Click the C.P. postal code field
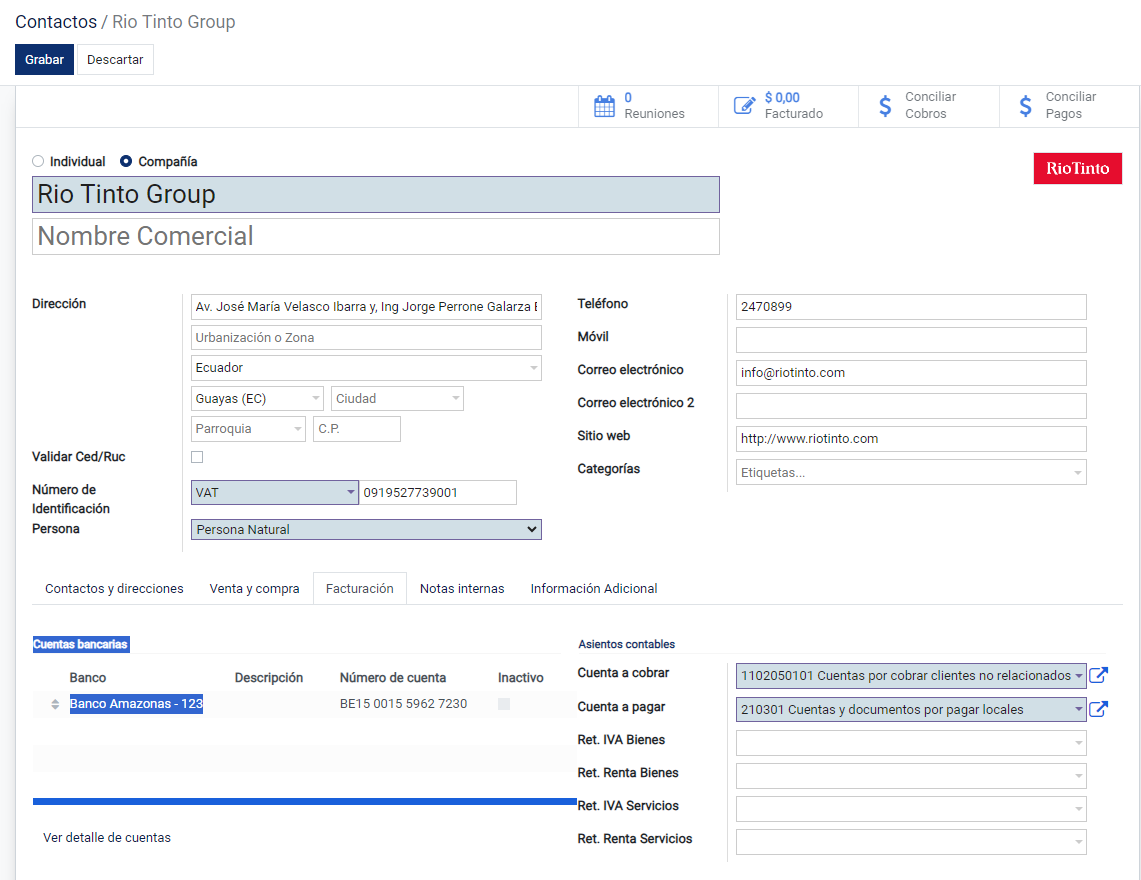Image resolution: width=1141 pixels, height=880 pixels. (357, 429)
